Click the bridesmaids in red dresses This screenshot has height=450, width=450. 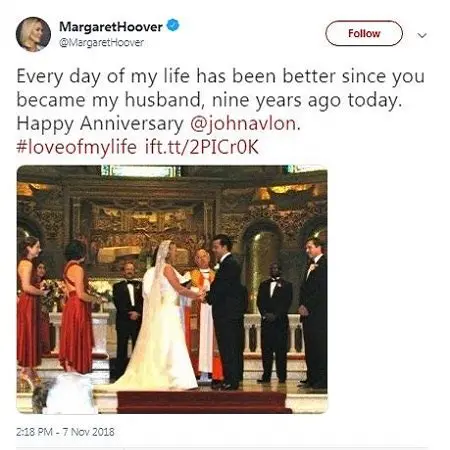55,305
